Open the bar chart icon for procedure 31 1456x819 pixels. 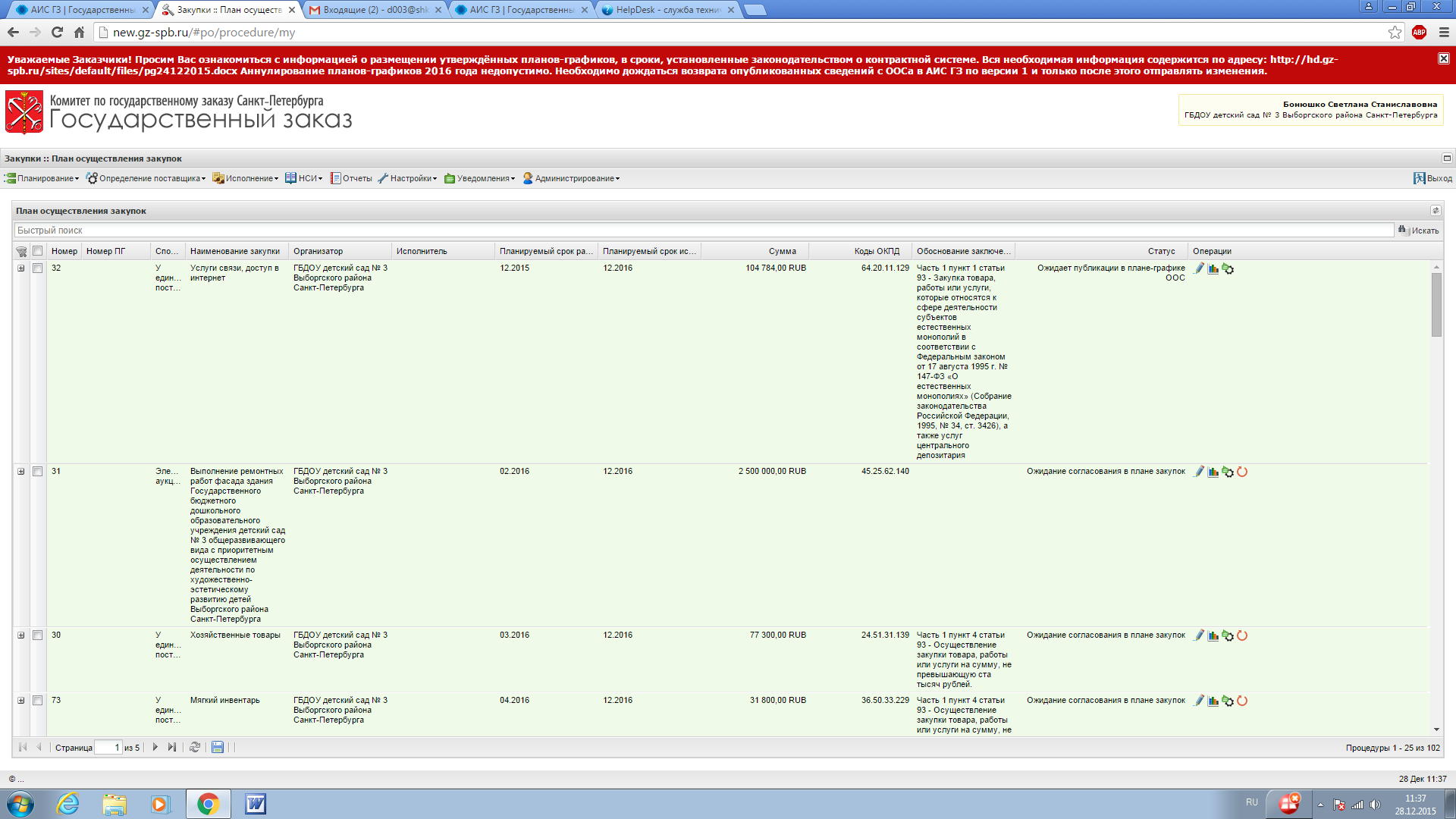pyautogui.click(x=1213, y=472)
